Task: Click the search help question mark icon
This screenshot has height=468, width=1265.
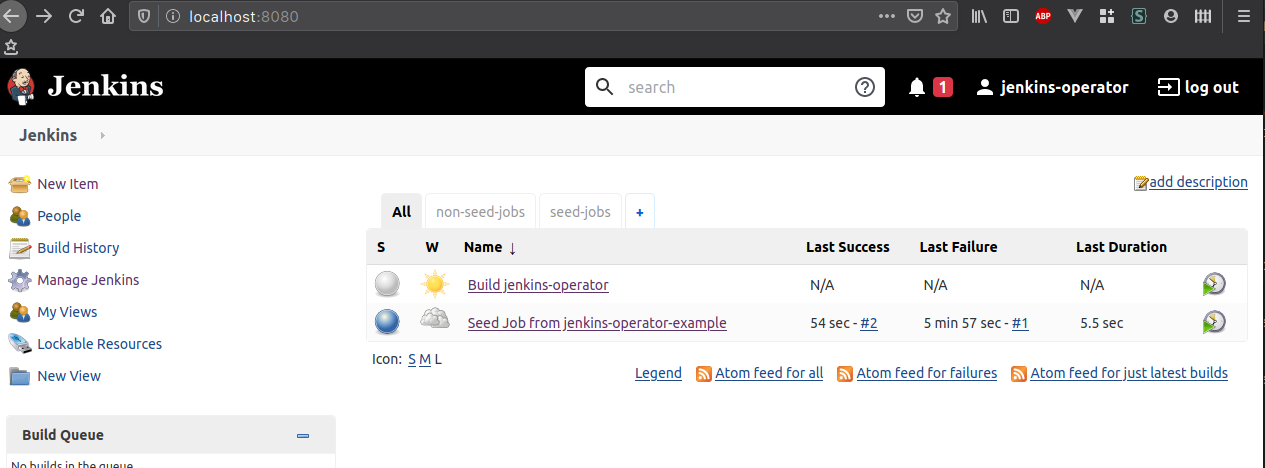Action: [x=865, y=87]
